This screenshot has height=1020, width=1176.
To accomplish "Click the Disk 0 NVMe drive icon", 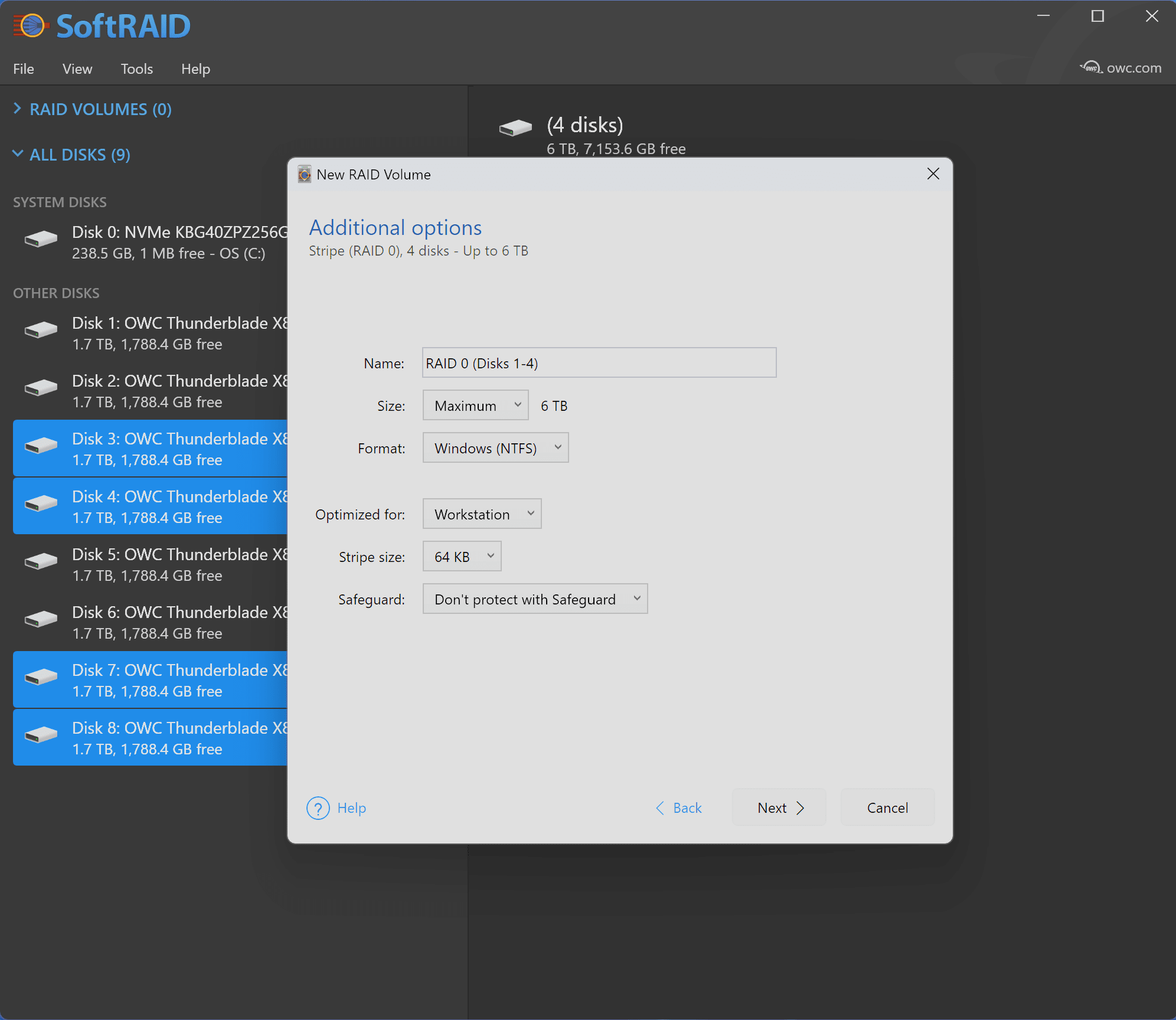I will [x=41, y=239].
